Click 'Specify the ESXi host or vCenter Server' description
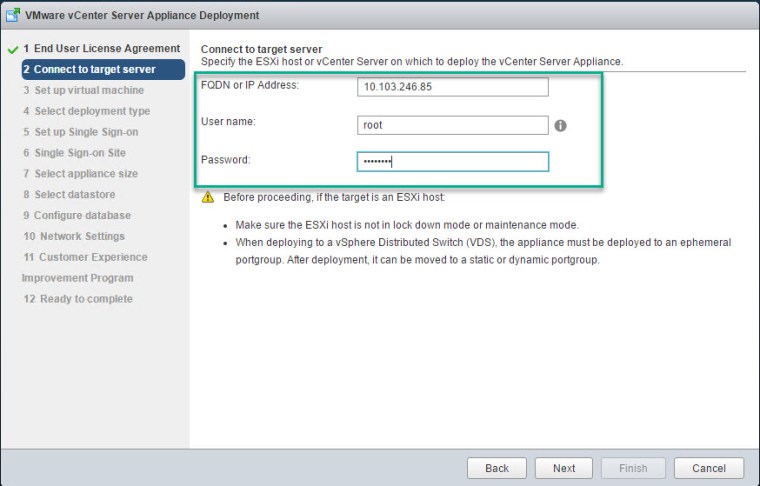Viewport: 760px width, 486px height. point(412,62)
